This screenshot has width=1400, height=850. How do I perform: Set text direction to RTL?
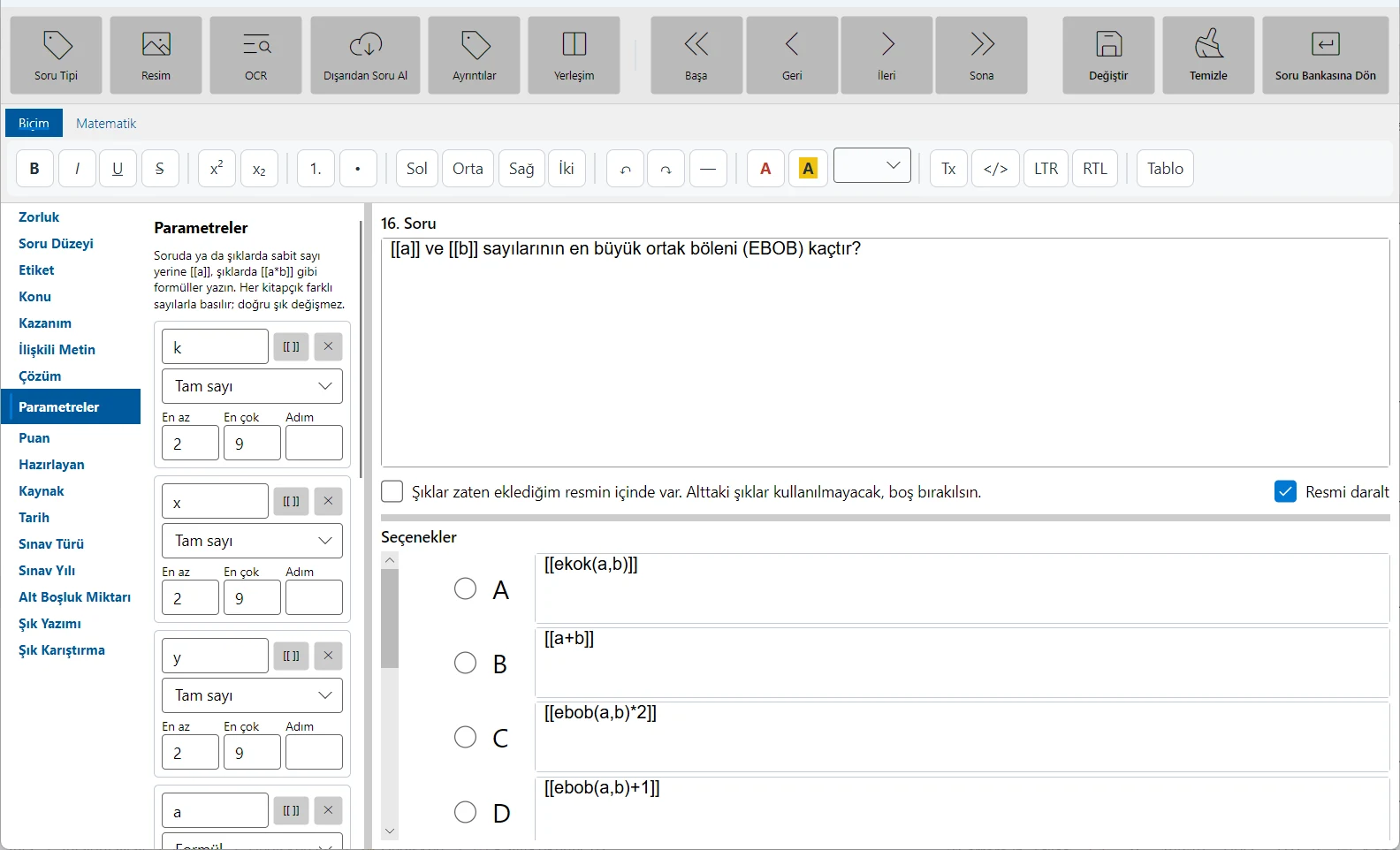pos(1095,168)
